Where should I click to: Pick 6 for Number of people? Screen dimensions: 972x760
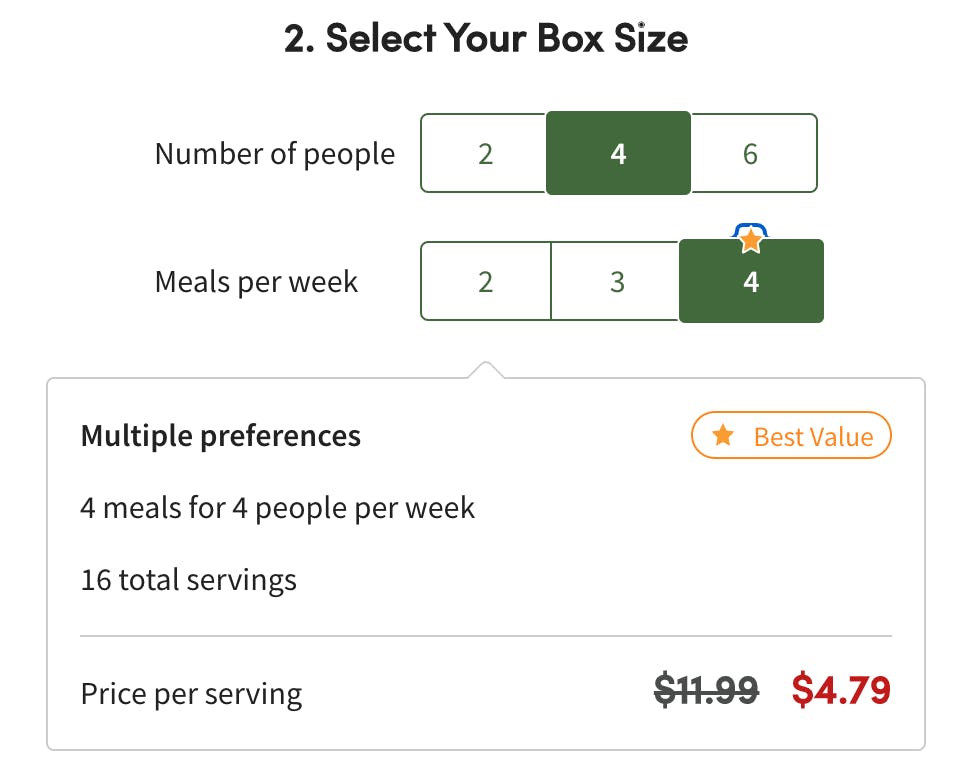753,153
